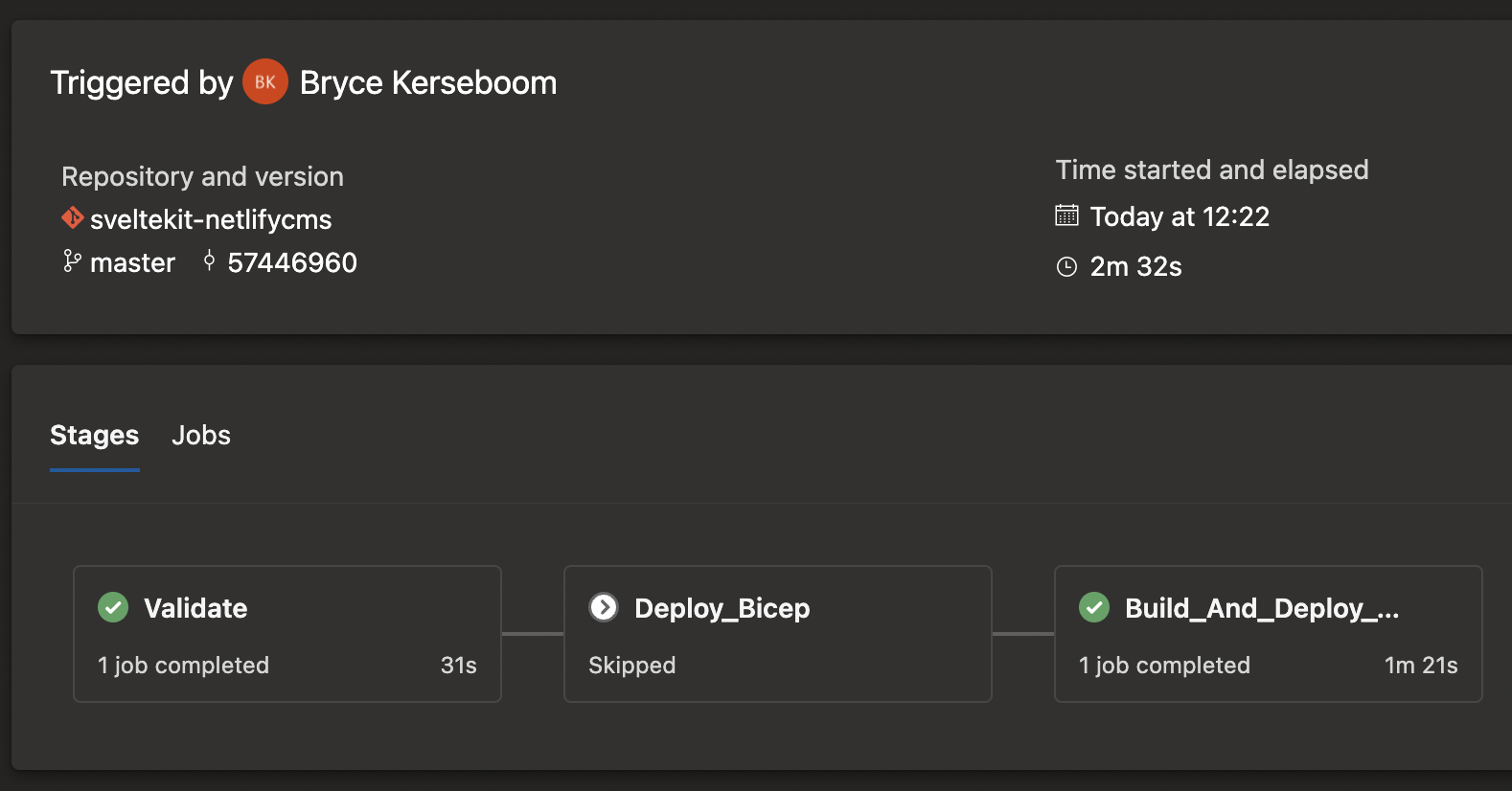Open the Deploy_Bicep stage card
This screenshot has width=1512, height=791.
(x=777, y=634)
